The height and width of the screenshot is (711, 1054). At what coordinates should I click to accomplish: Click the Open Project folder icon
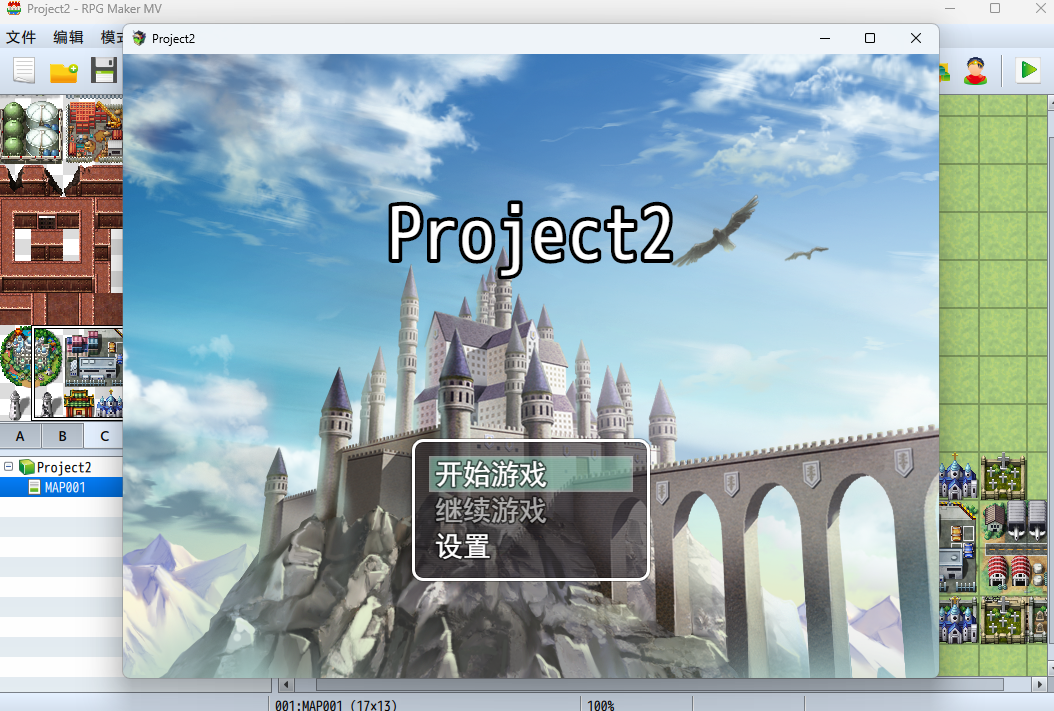pos(64,71)
